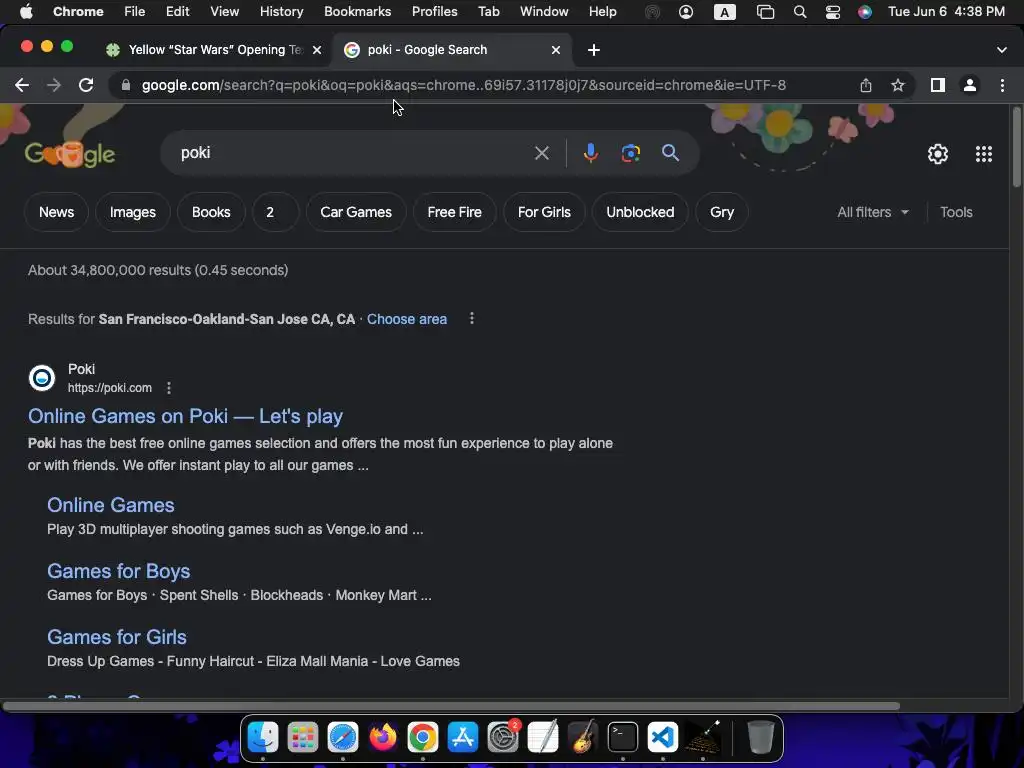The height and width of the screenshot is (768, 1024).
Task: Open the about-this-result menu for poki.com
Action: [x=168, y=388]
